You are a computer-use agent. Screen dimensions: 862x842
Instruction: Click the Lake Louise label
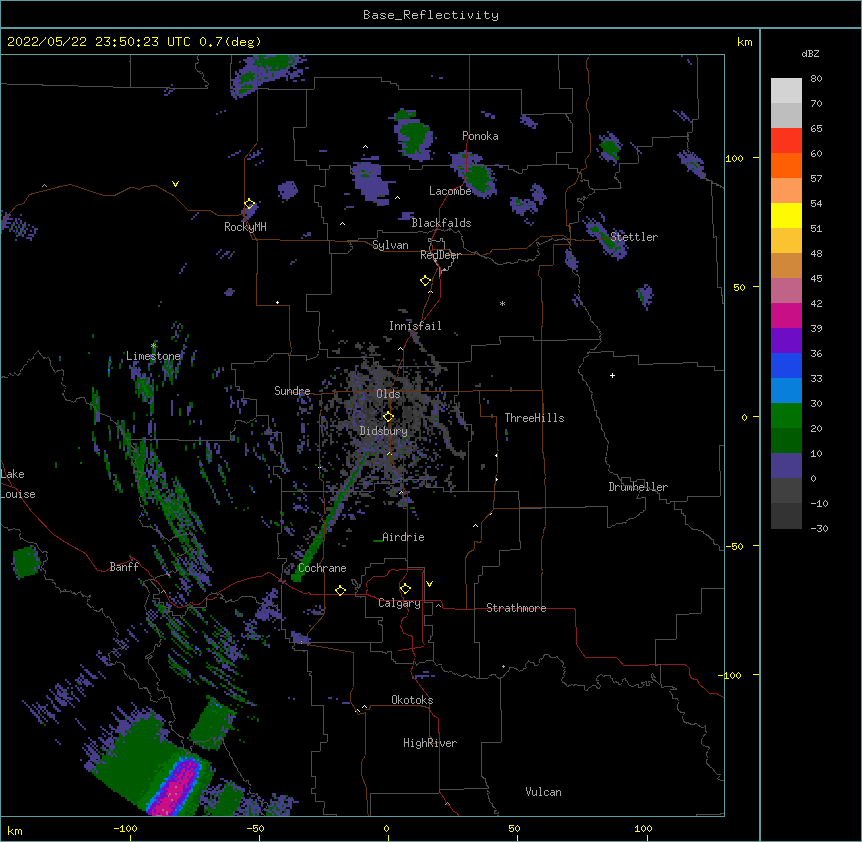click(x=18, y=484)
